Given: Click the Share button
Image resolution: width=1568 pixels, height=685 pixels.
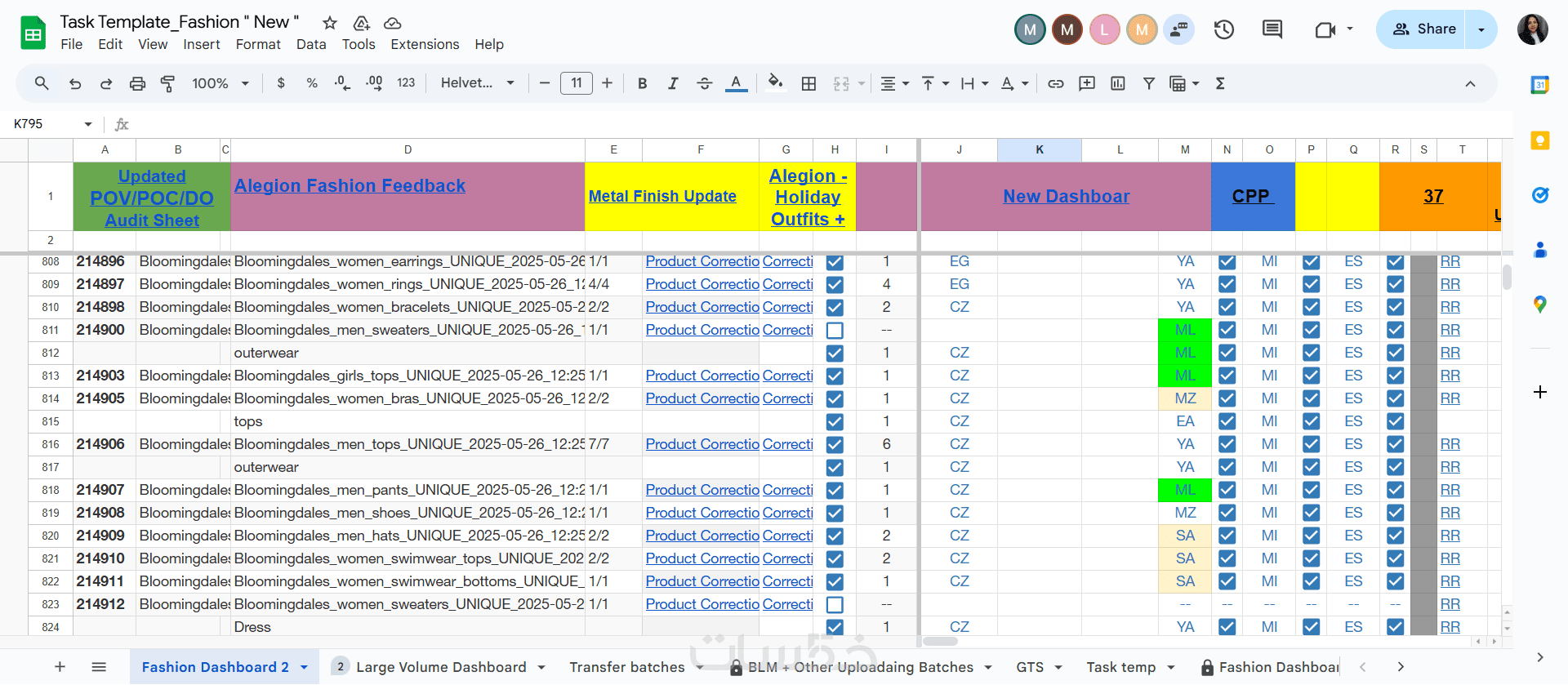Looking at the screenshot, I should coord(1423,29).
